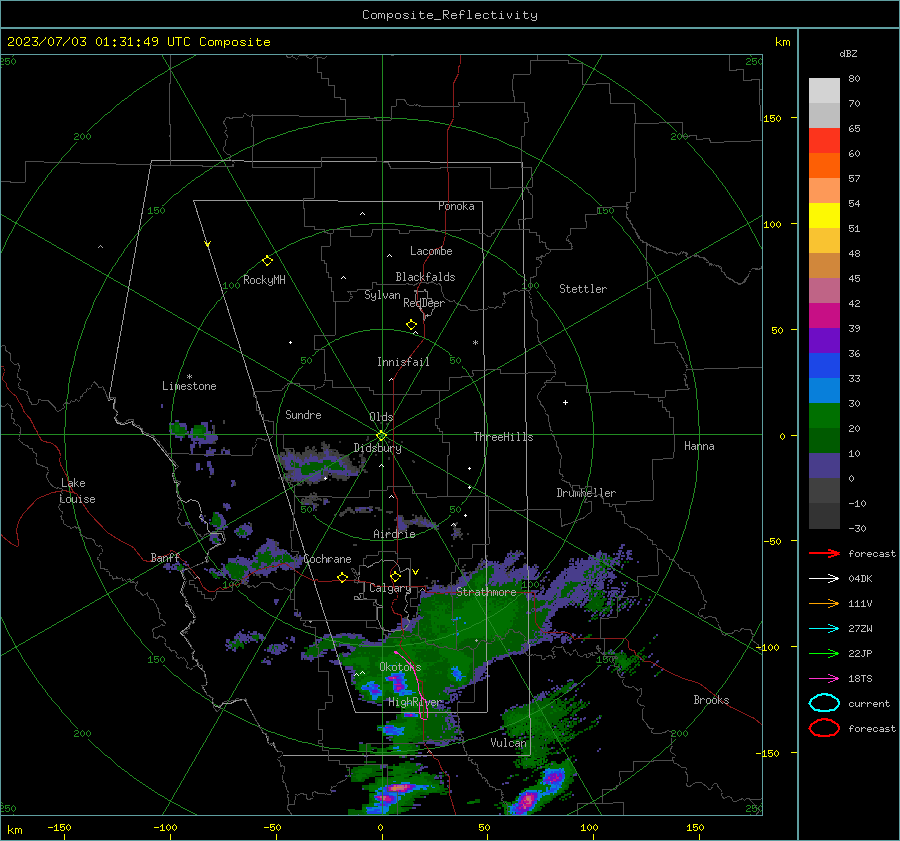
Task: Click the 65 dBZ red color swatch
Action: [824, 140]
